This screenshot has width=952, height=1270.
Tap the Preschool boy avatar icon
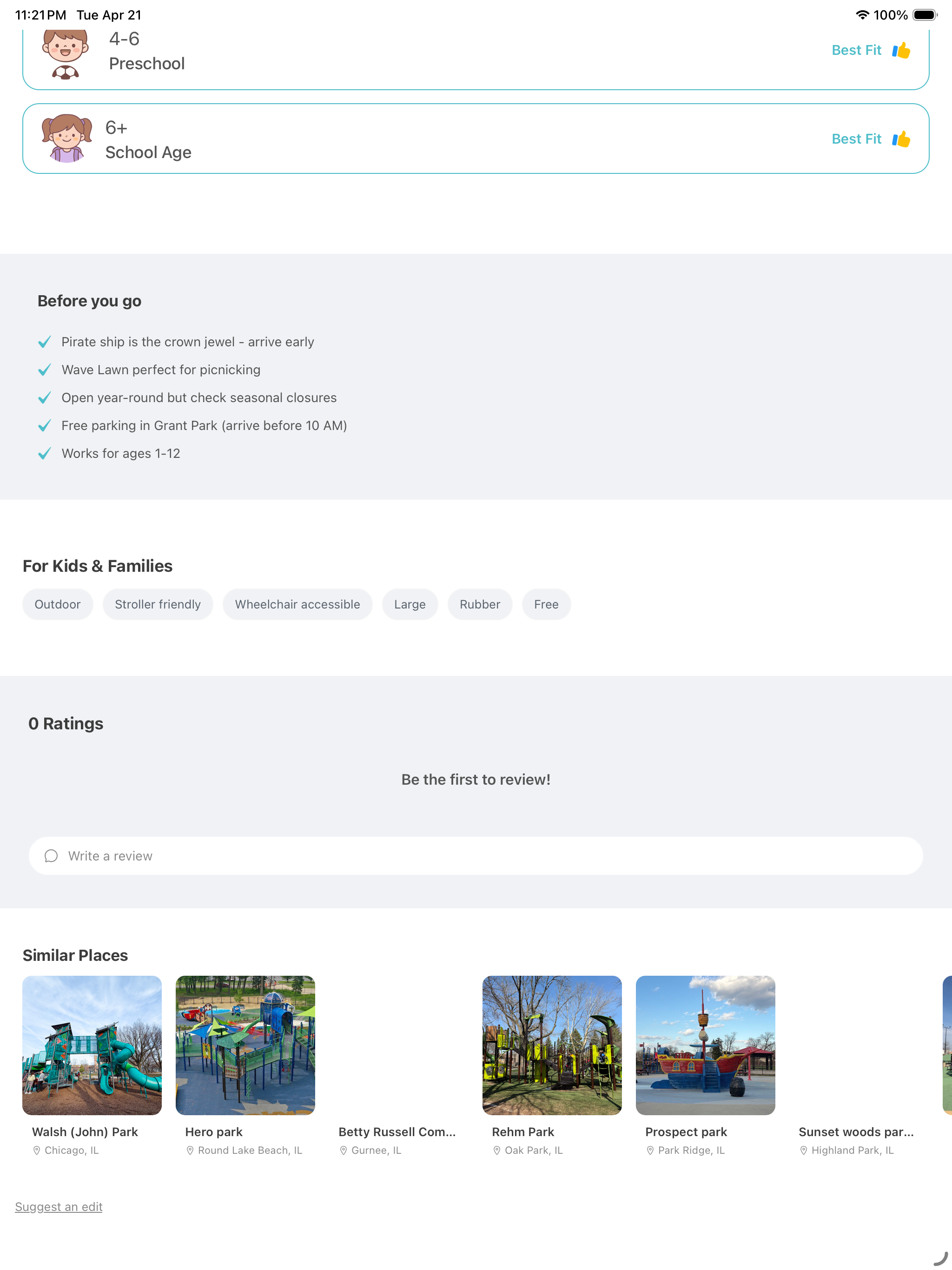pos(66,53)
